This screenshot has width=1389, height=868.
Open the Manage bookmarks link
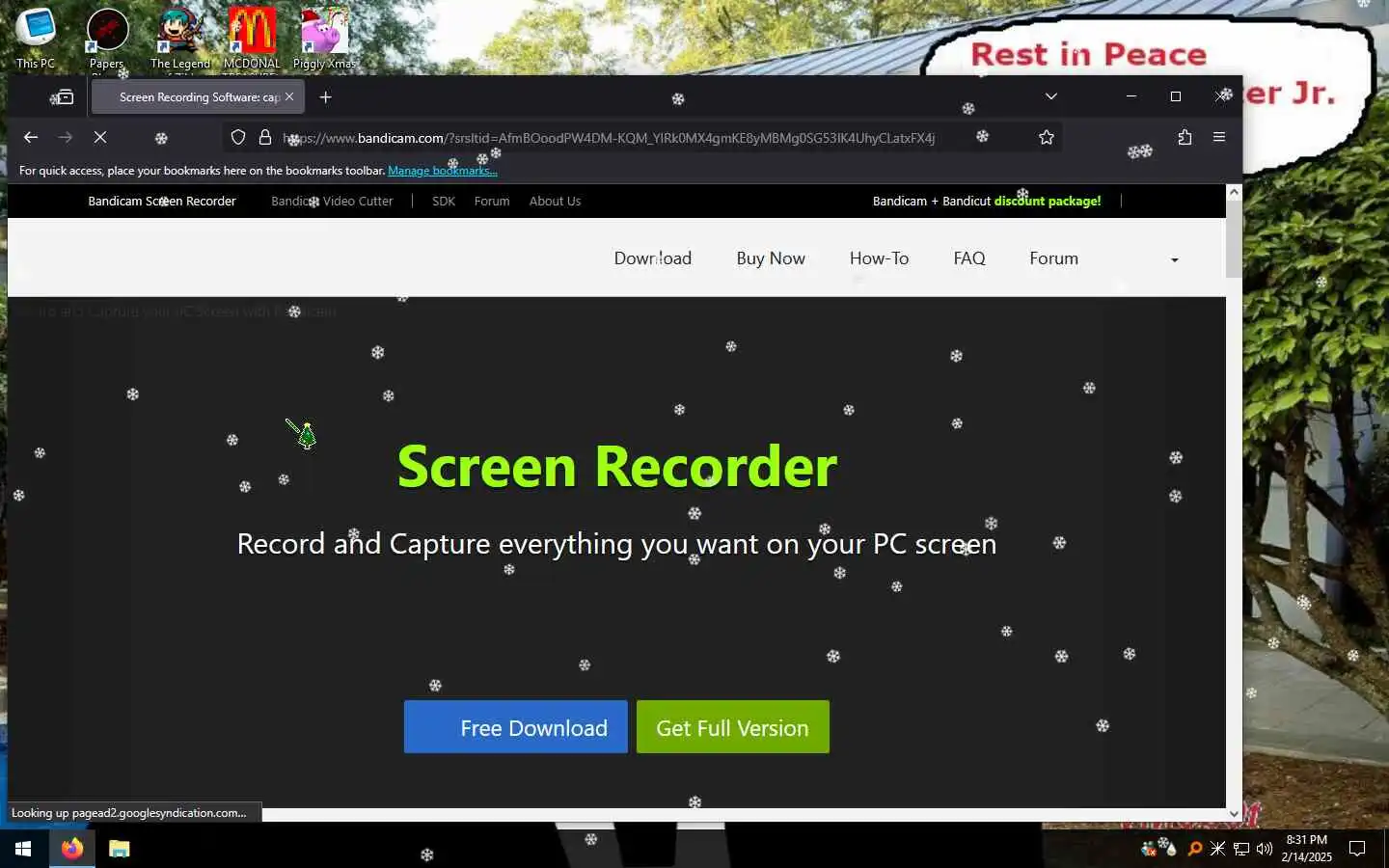pyautogui.click(x=443, y=171)
